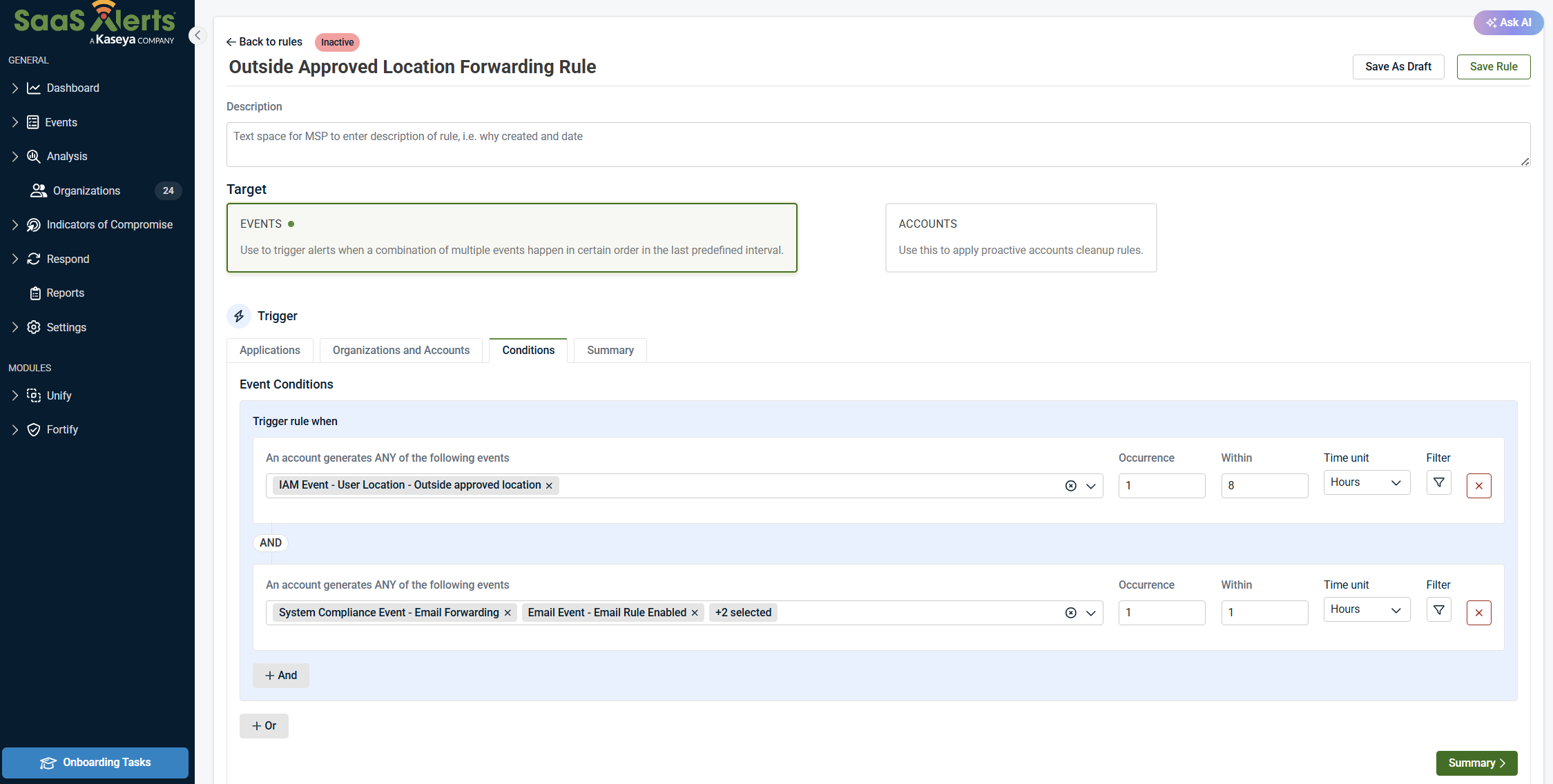1553x784 pixels.
Task: Open Time unit dropdown in first condition
Action: coord(1366,482)
